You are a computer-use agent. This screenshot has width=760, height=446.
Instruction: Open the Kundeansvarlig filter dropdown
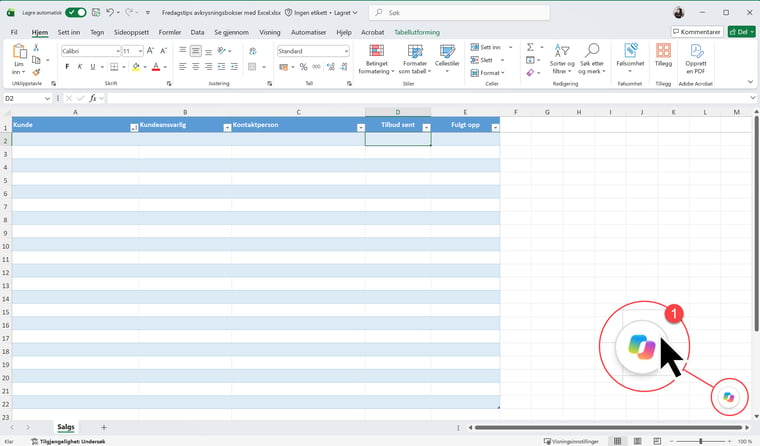click(227, 127)
